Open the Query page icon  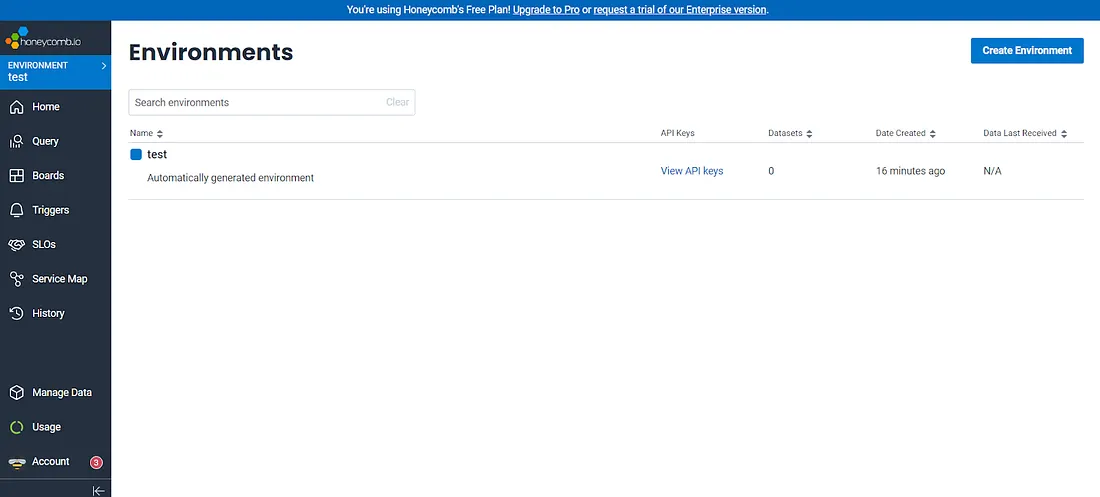[16, 142]
